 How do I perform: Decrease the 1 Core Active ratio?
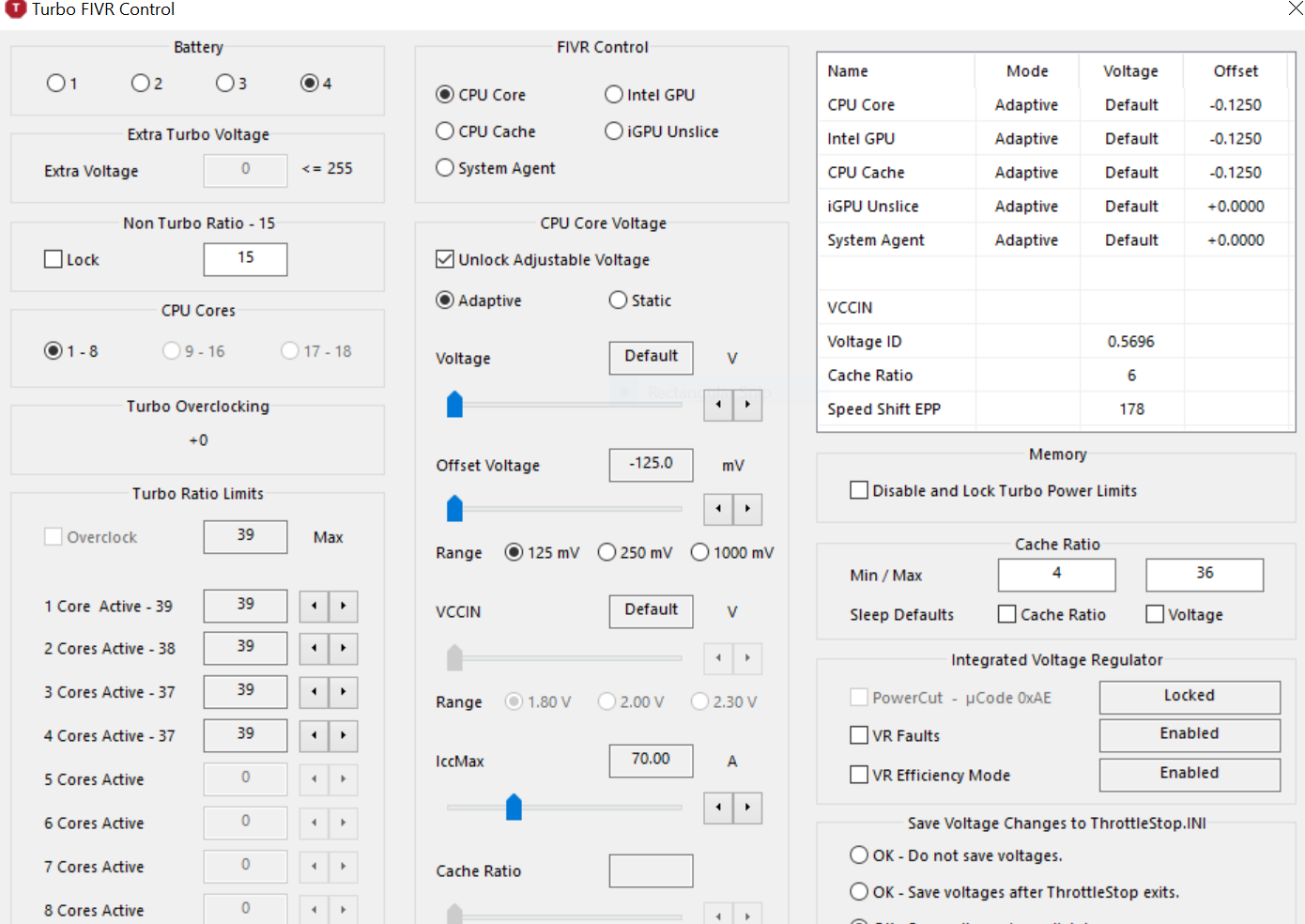315,607
